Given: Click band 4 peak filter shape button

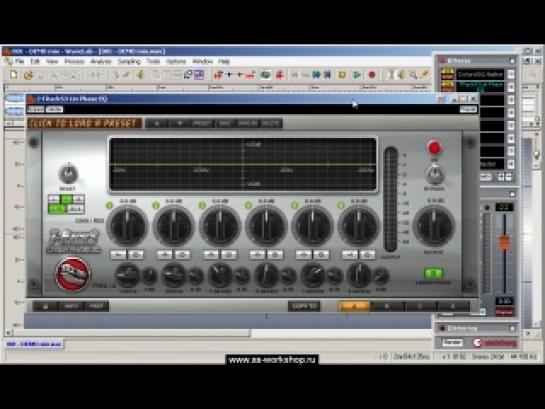Looking at the screenshot, I should click(257, 255).
